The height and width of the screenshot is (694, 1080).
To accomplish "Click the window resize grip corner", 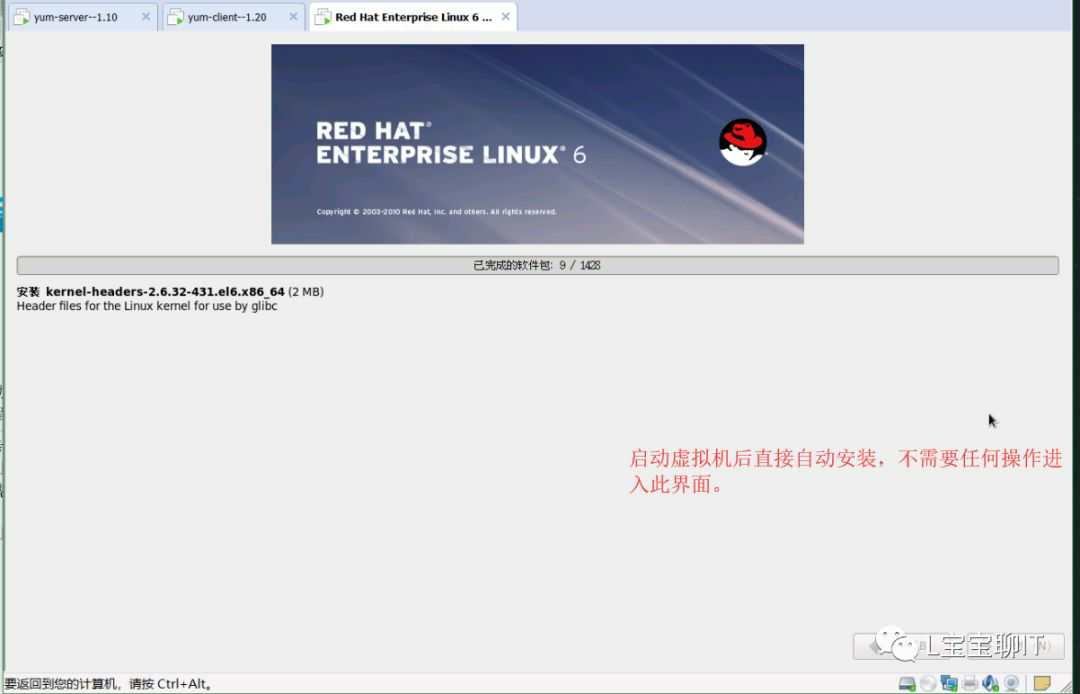I will point(1066,686).
